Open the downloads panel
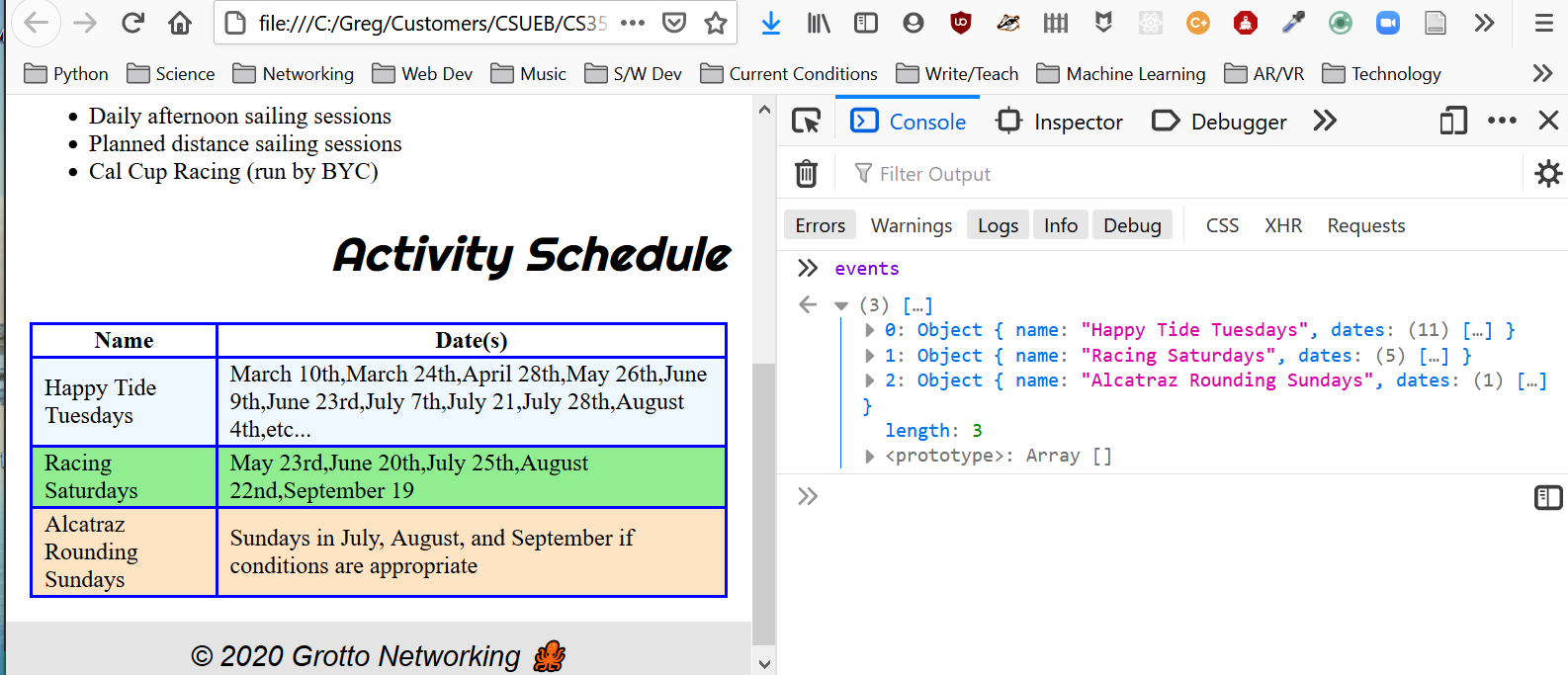1568x675 pixels. 771,23
